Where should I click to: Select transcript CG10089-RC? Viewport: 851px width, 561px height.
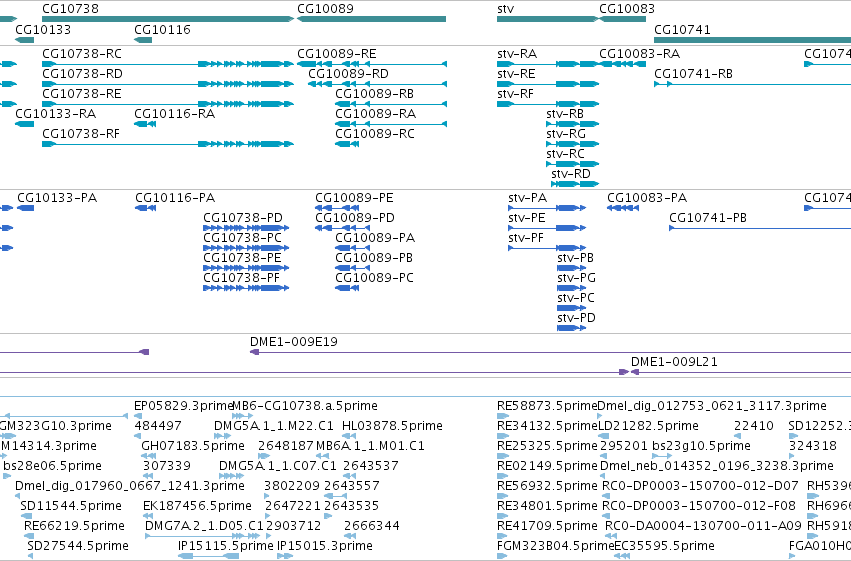click(x=374, y=133)
